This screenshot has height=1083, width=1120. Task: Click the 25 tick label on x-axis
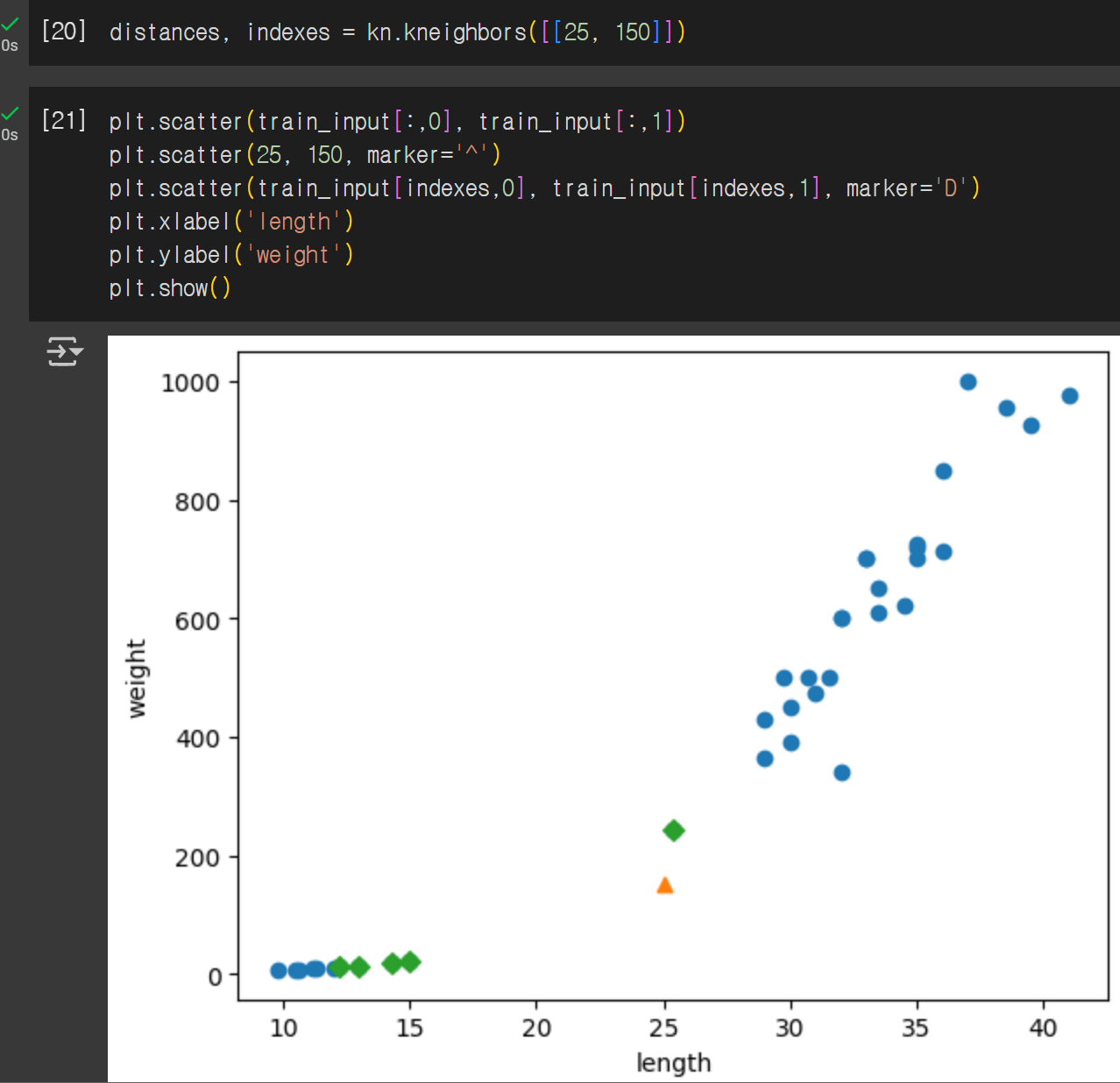pyautogui.click(x=664, y=1027)
